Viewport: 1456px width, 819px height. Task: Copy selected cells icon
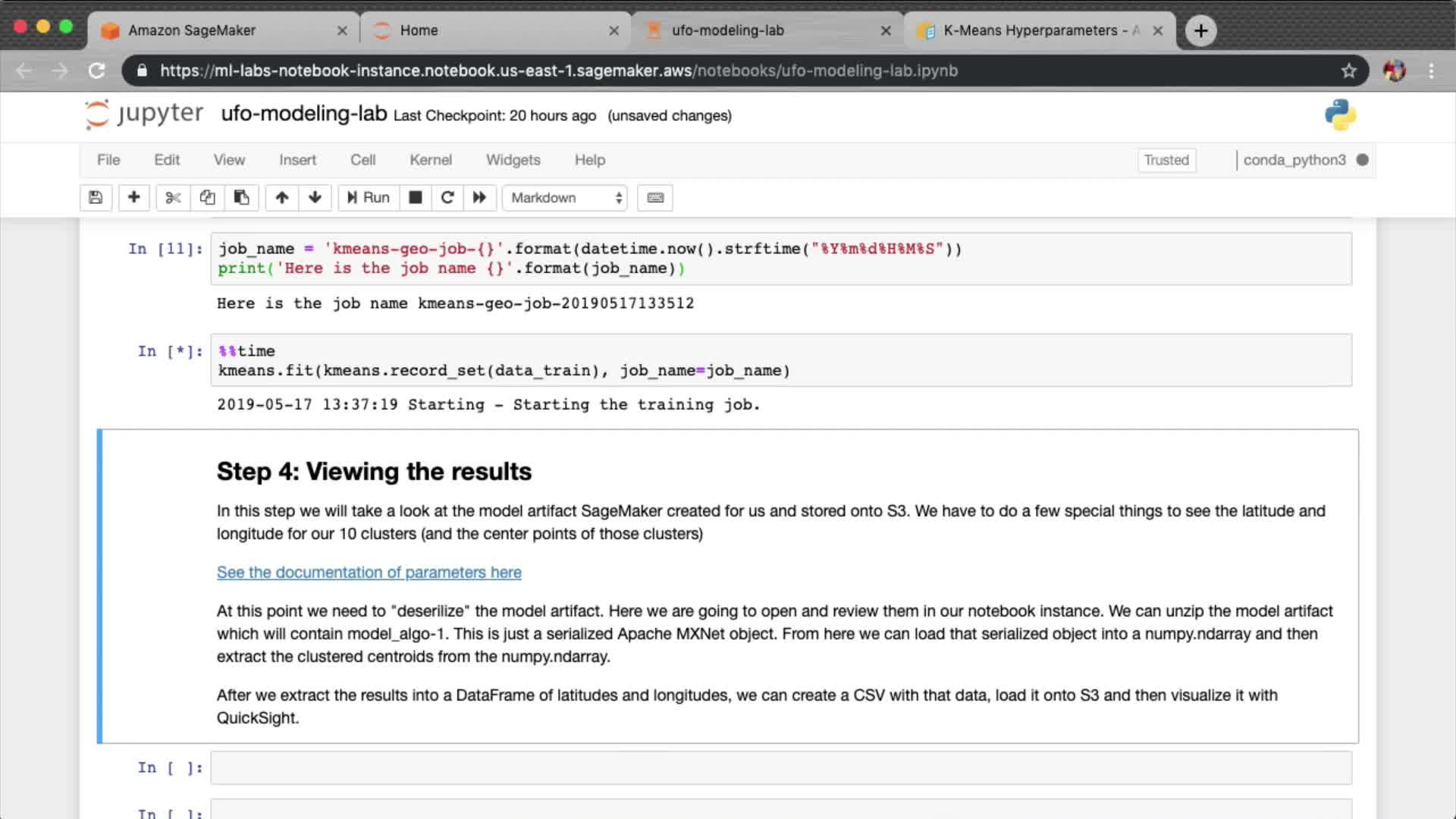207,198
